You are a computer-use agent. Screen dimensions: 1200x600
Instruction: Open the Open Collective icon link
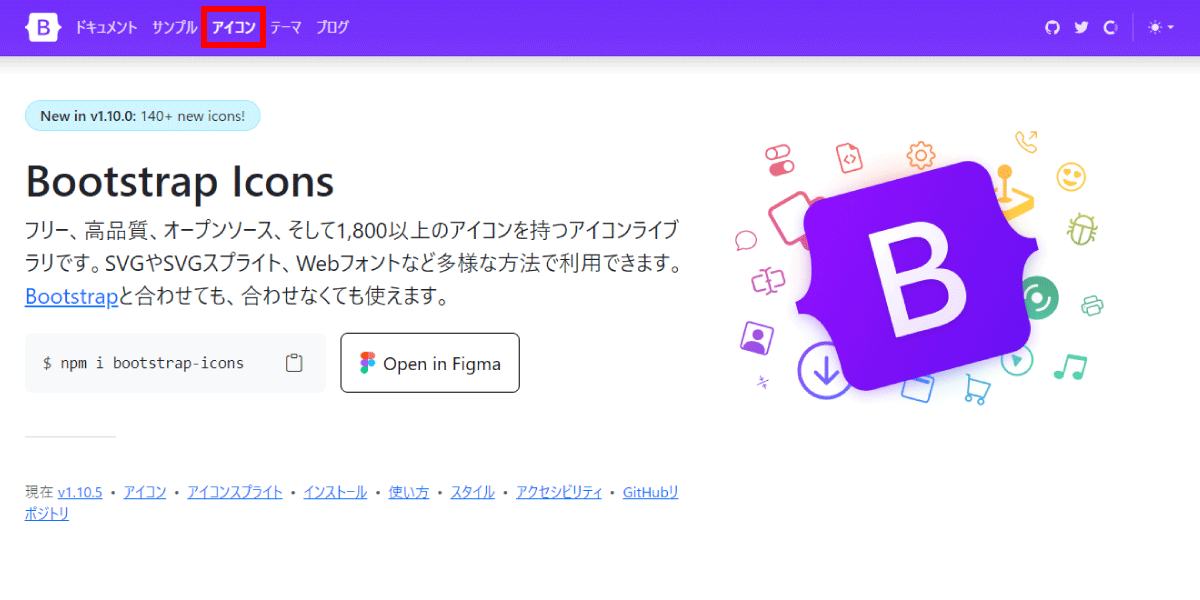(1110, 28)
